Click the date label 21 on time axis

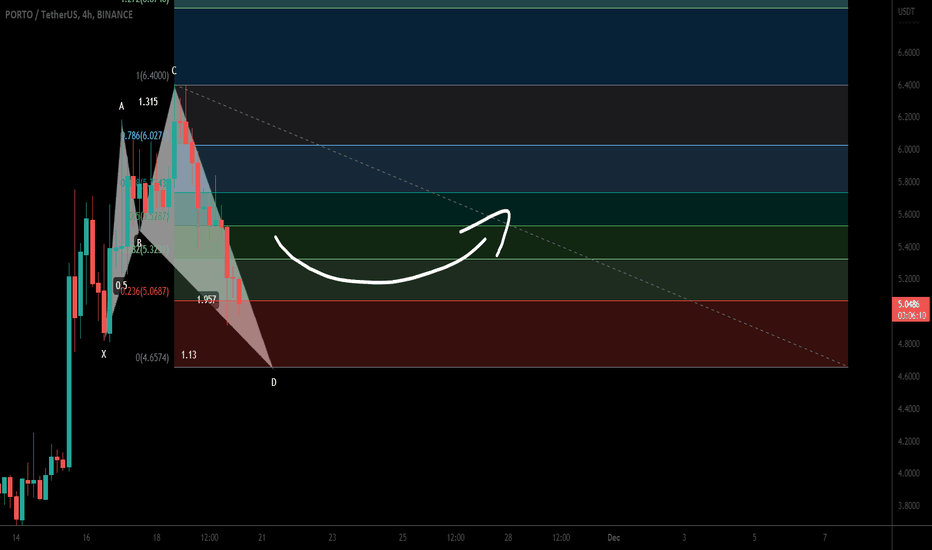[x=262, y=538]
